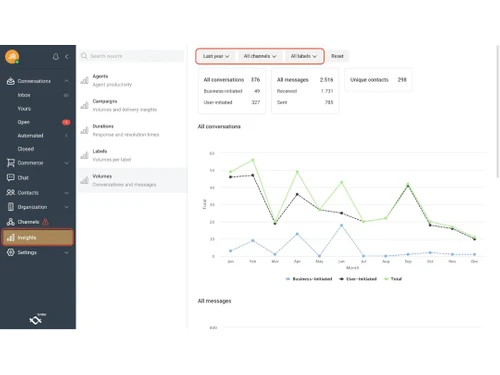Click the Chat speech bubble icon
This screenshot has width=500, height=375.
pos(11,178)
